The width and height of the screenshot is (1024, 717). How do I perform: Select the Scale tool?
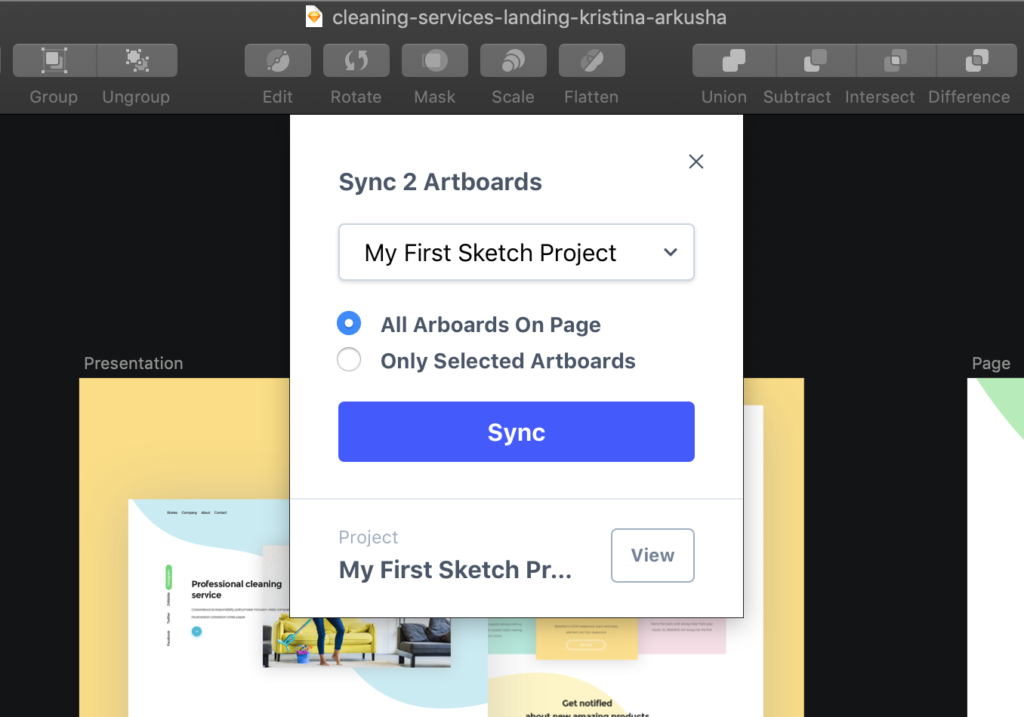pos(513,60)
